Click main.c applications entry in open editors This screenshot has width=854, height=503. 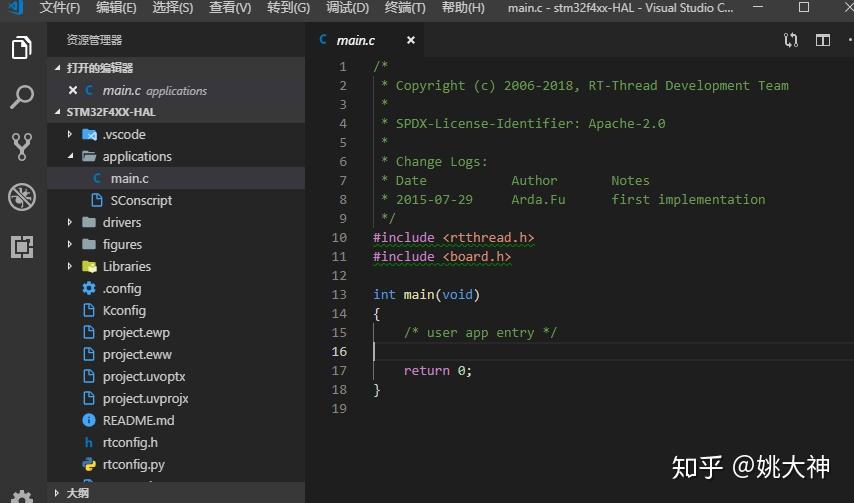pyautogui.click(x=176, y=90)
